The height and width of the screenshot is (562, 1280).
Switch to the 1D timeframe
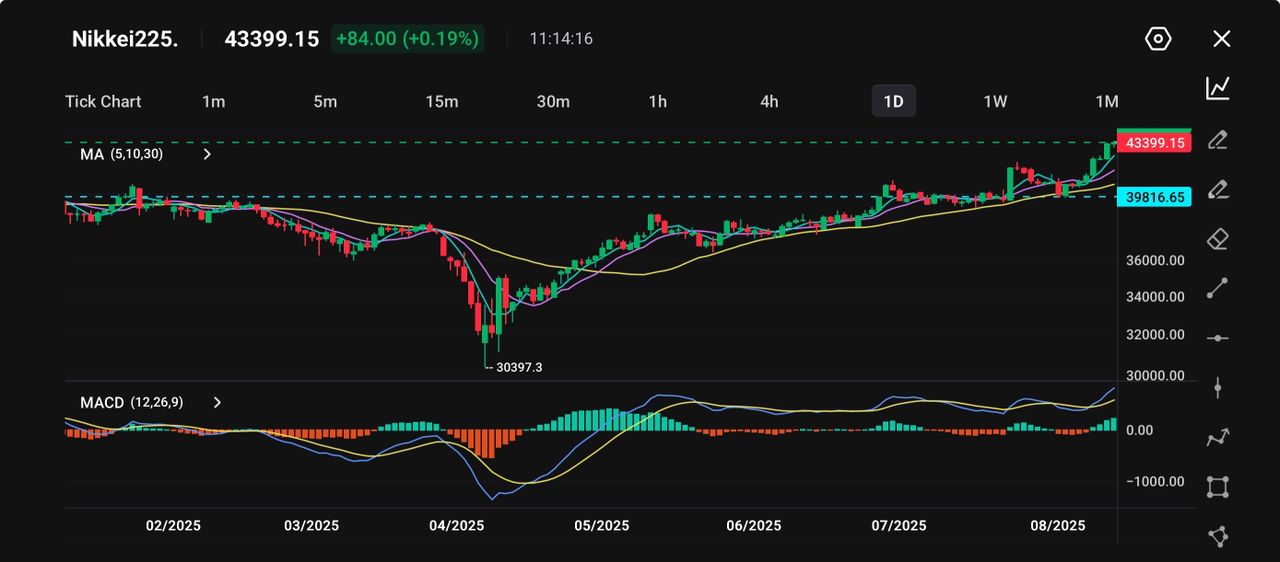click(x=893, y=101)
